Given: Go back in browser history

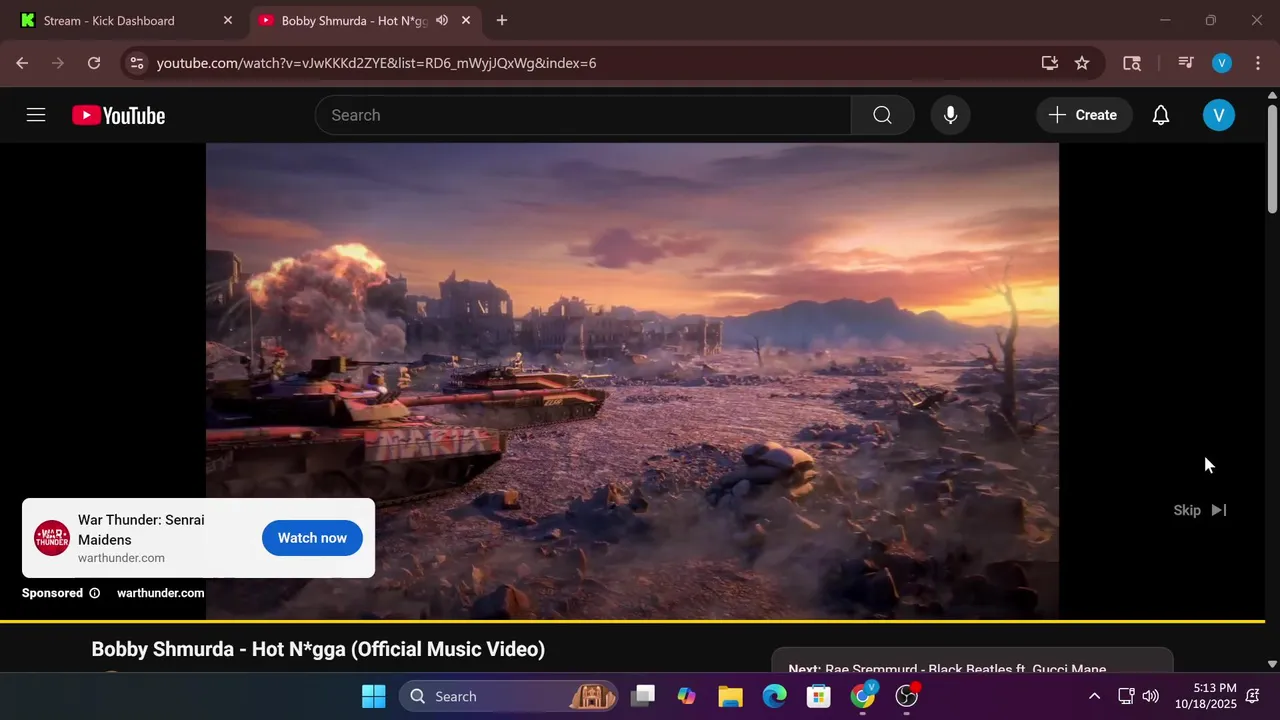Looking at the screenshot, I should 22,63.
